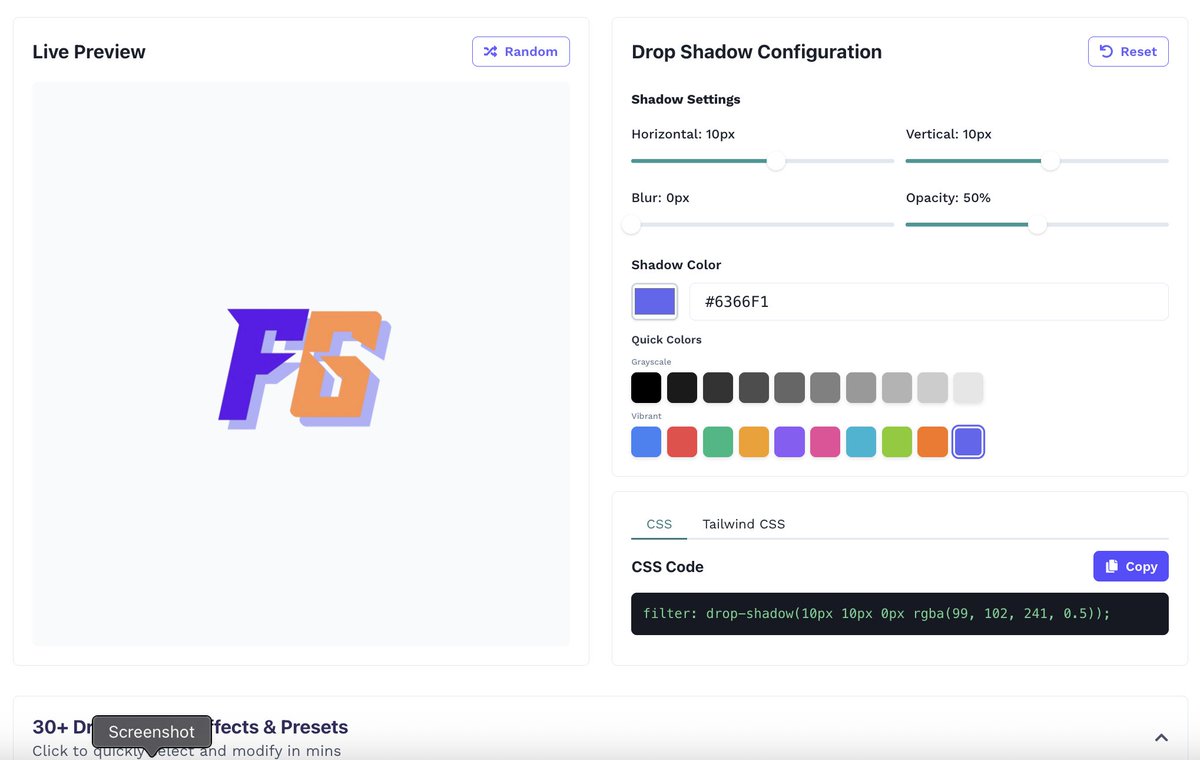Click the Drop Shadow Configuration heading
The width and height of the screenshot is (1200, 760).
[x=757, y=52]
